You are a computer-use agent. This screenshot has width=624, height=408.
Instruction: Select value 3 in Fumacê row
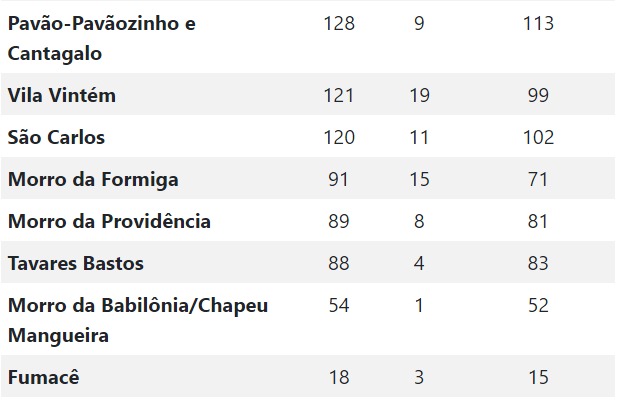(419, 377)
